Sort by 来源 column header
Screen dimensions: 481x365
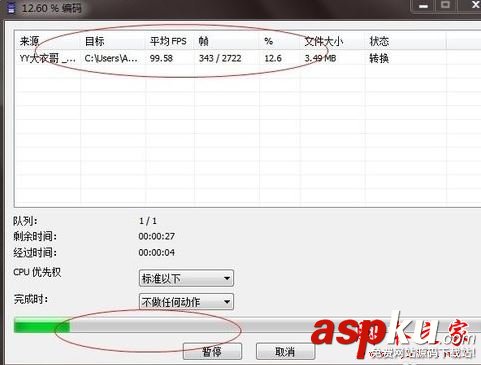48,41
